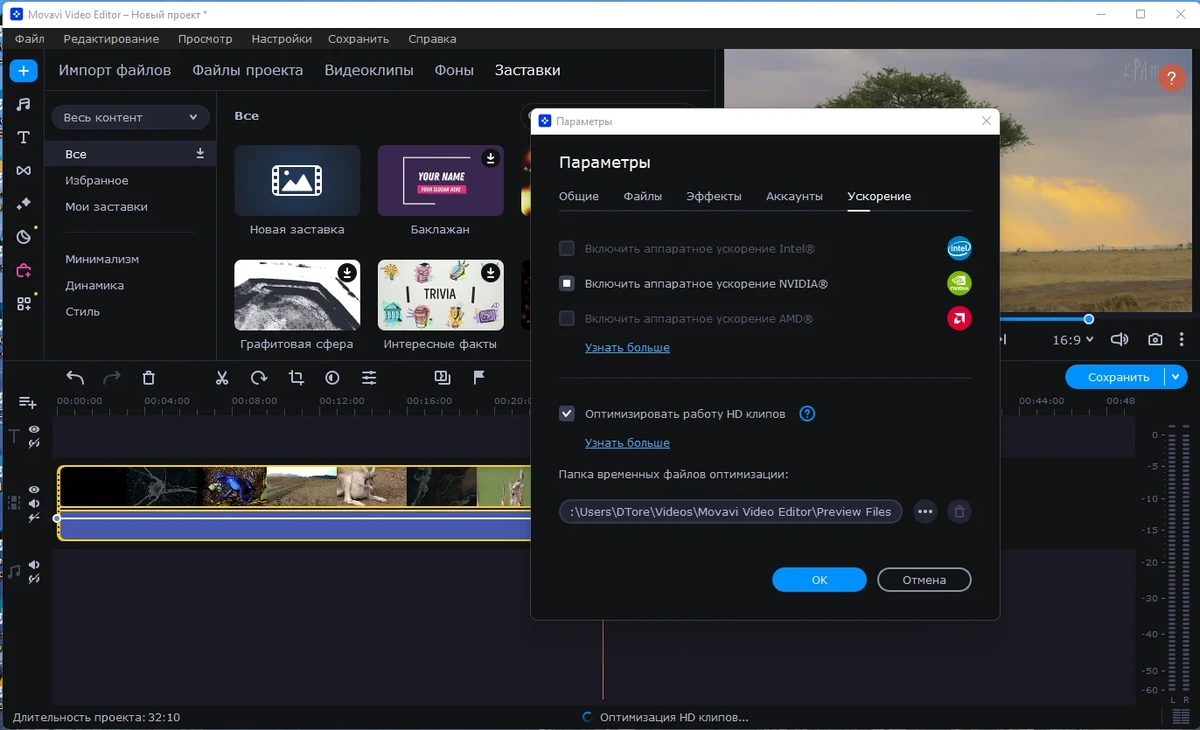
Task: Click the question mark help button on preview
Action: [1171, 79]
